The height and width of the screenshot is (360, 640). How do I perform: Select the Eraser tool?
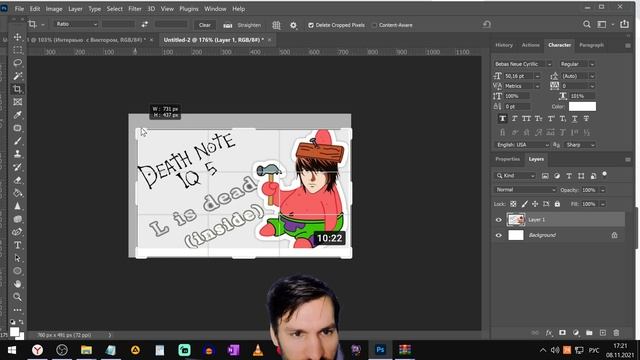coord(17,180)
